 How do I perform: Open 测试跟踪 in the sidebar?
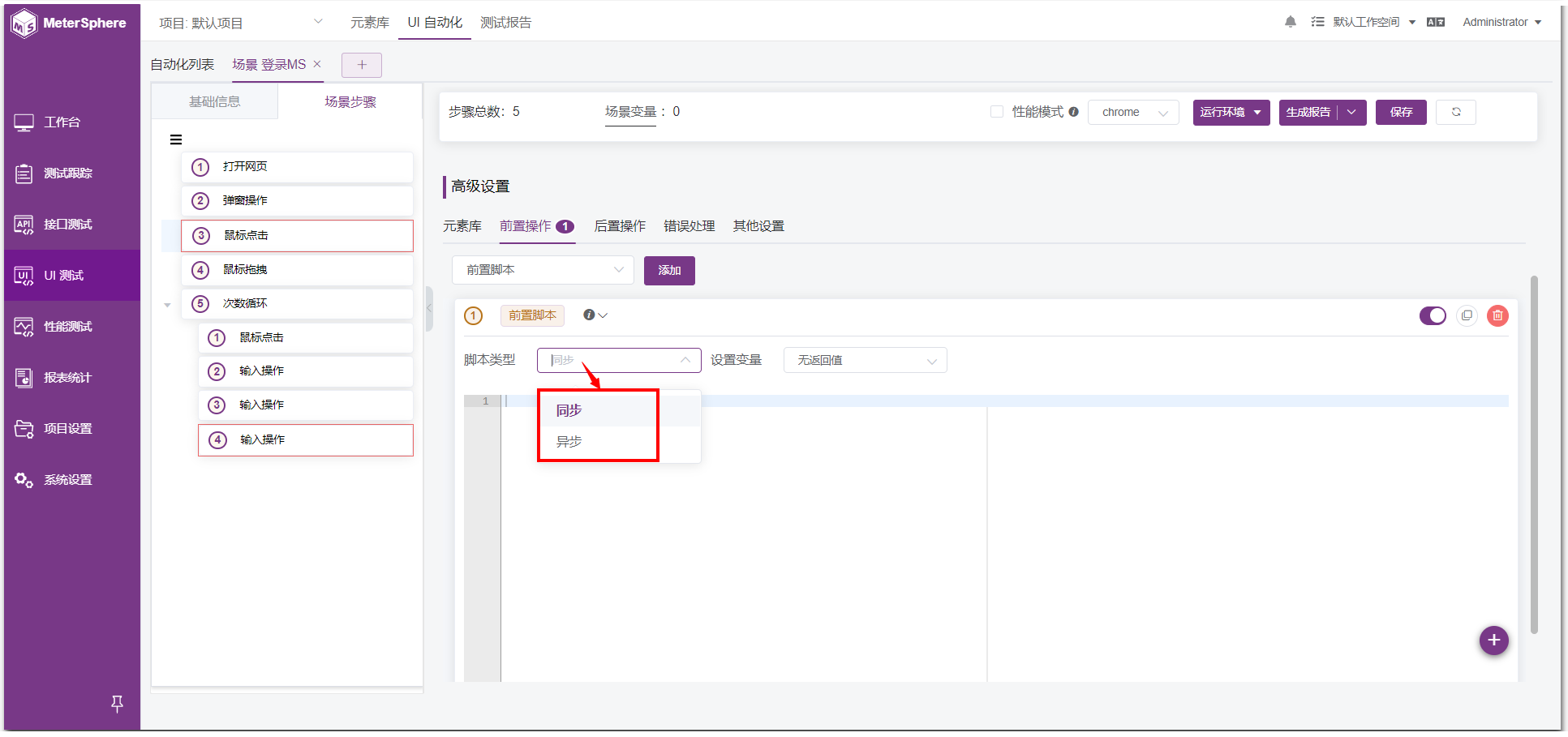coord(71,174)
